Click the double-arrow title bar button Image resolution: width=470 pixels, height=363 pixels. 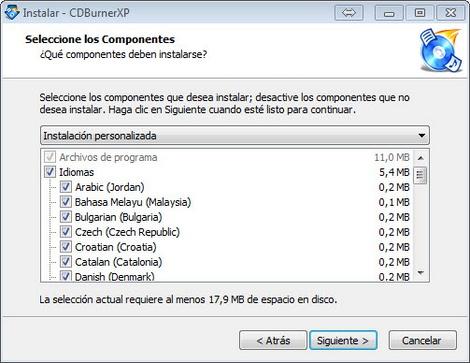pyautogui.click(x=349, y=13)
